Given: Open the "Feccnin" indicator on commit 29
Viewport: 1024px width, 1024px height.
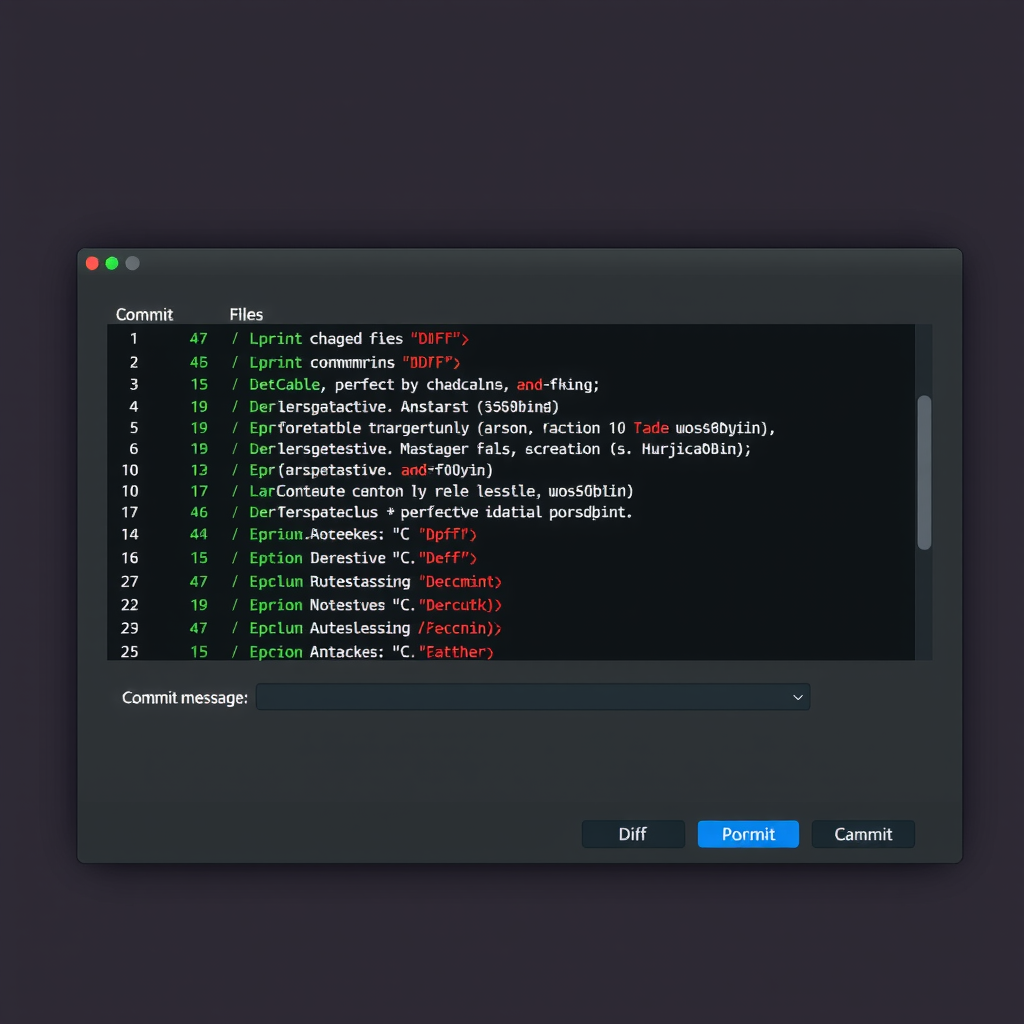Looking at the screenshot, I should pyautogui.click(x=453, y=628).
